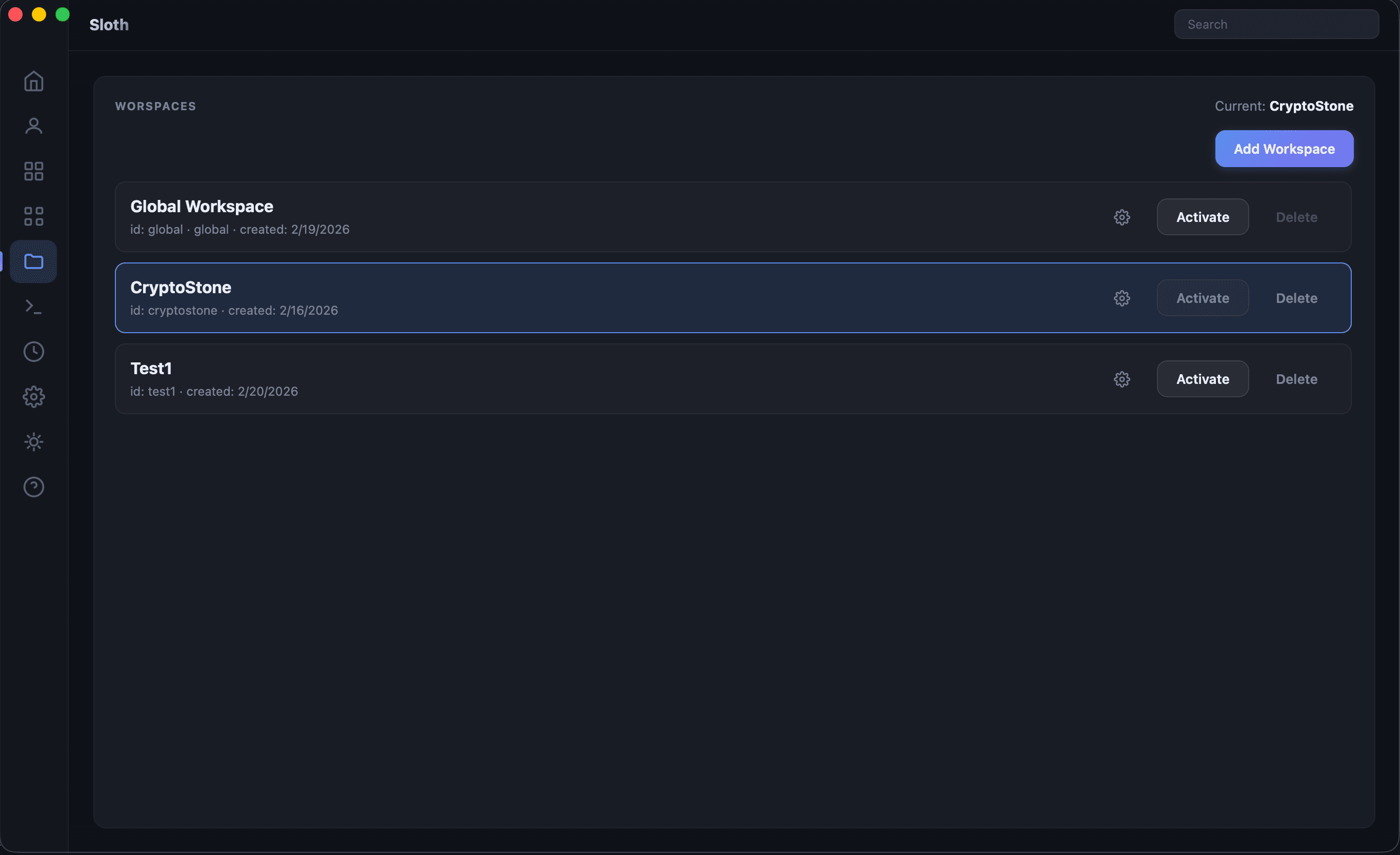Click Add Workspace

[1284, 149]
